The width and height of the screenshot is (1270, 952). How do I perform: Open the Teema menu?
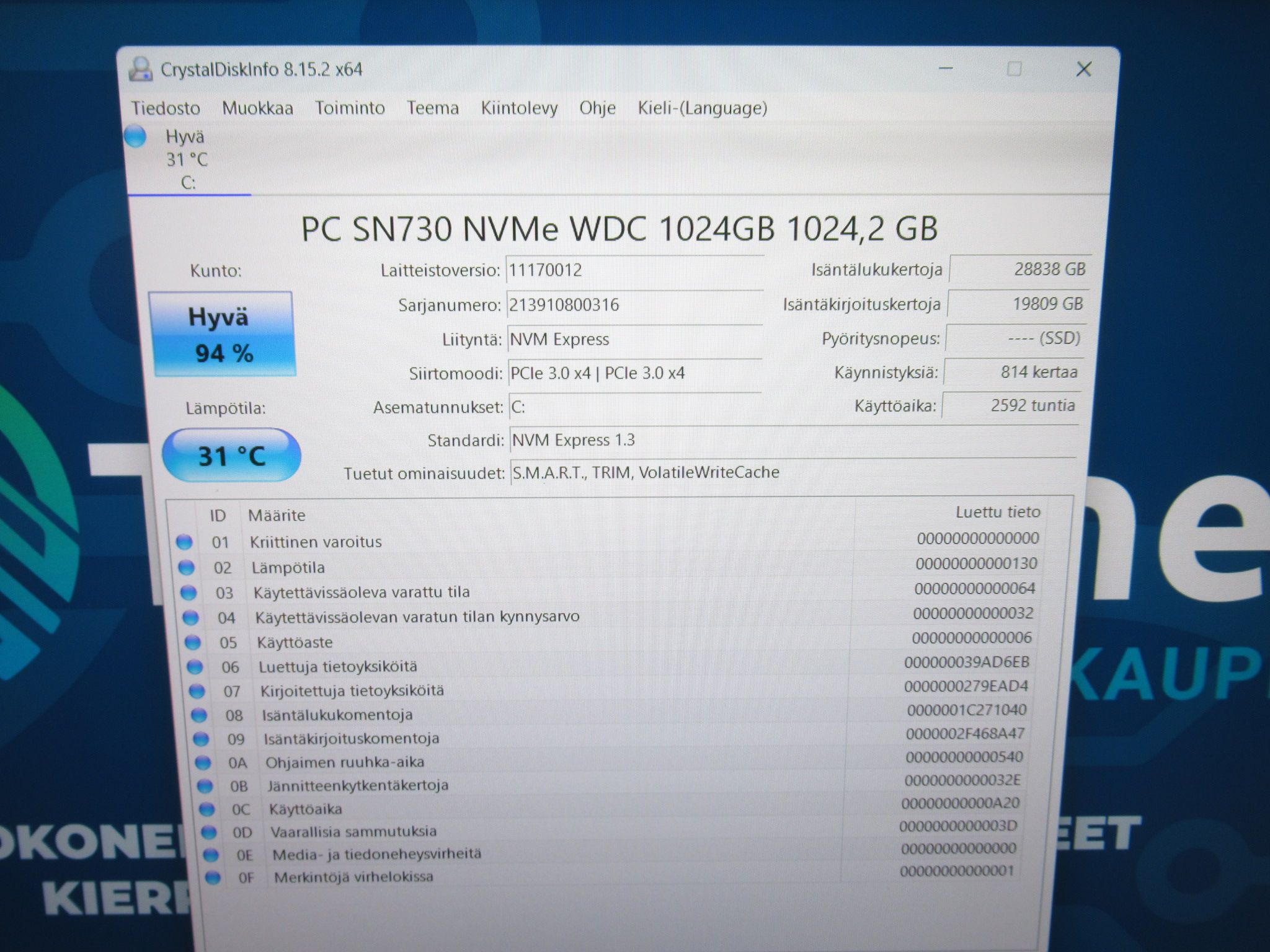point(432,108)
